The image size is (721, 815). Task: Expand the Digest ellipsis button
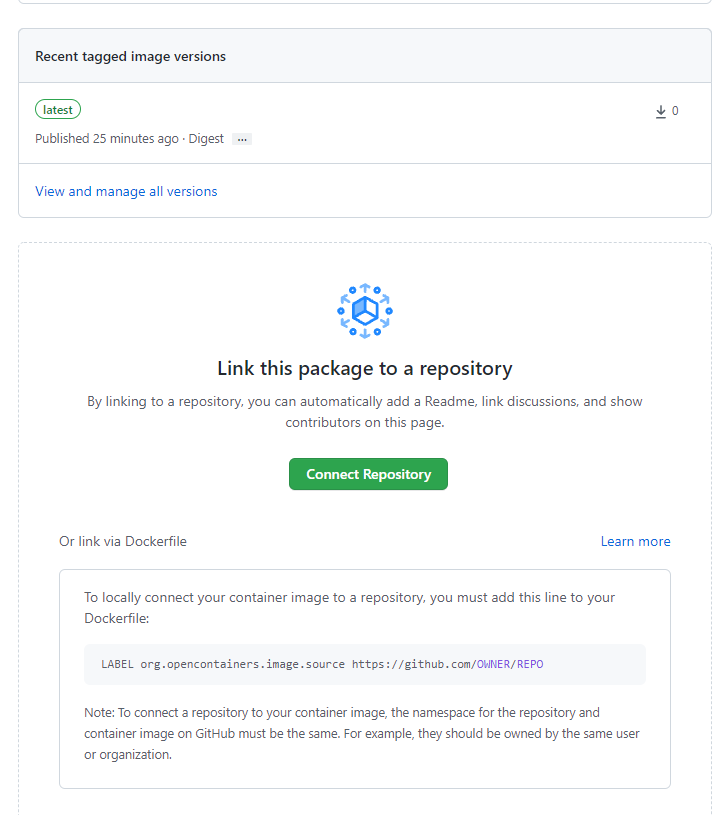point(242,139)
